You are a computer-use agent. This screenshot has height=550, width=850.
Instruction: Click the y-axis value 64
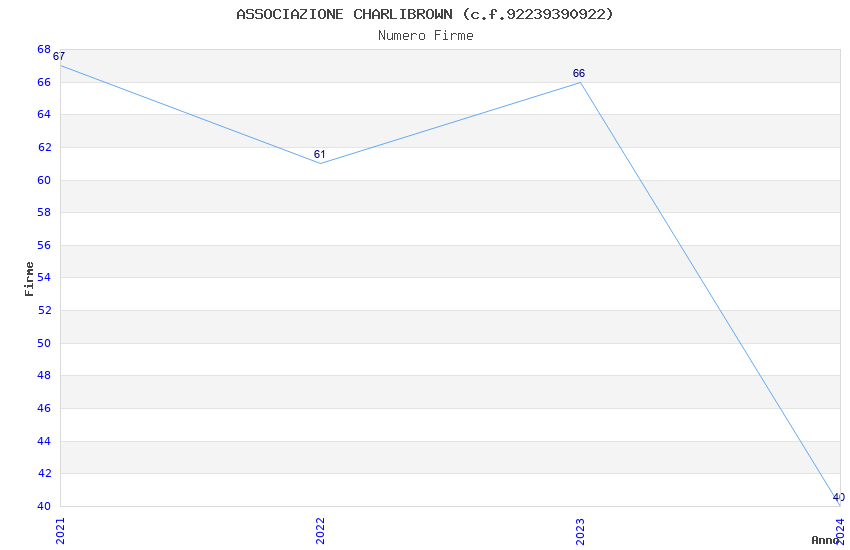(x=44, y=114)
